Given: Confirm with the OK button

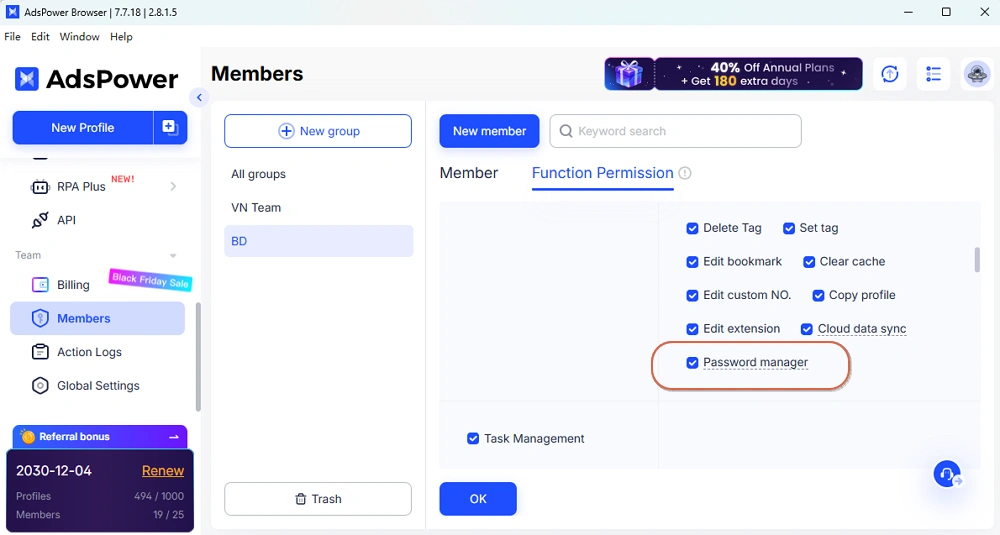Looking at the screenshot, I should tap(478, 499).
